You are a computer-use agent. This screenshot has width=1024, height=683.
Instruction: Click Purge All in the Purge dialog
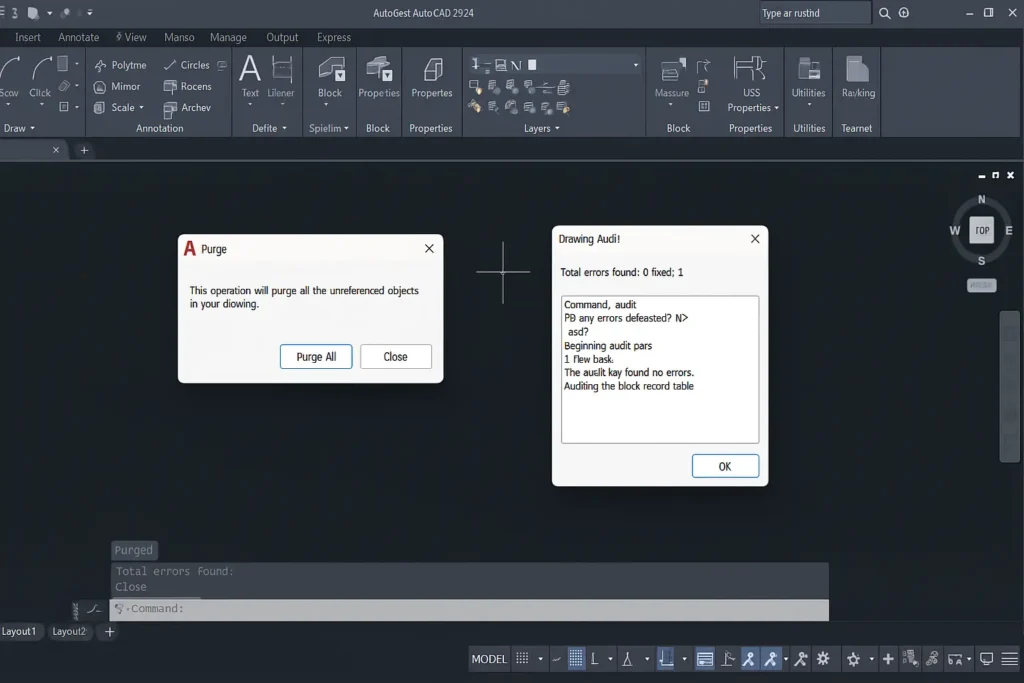coord(316,356)
